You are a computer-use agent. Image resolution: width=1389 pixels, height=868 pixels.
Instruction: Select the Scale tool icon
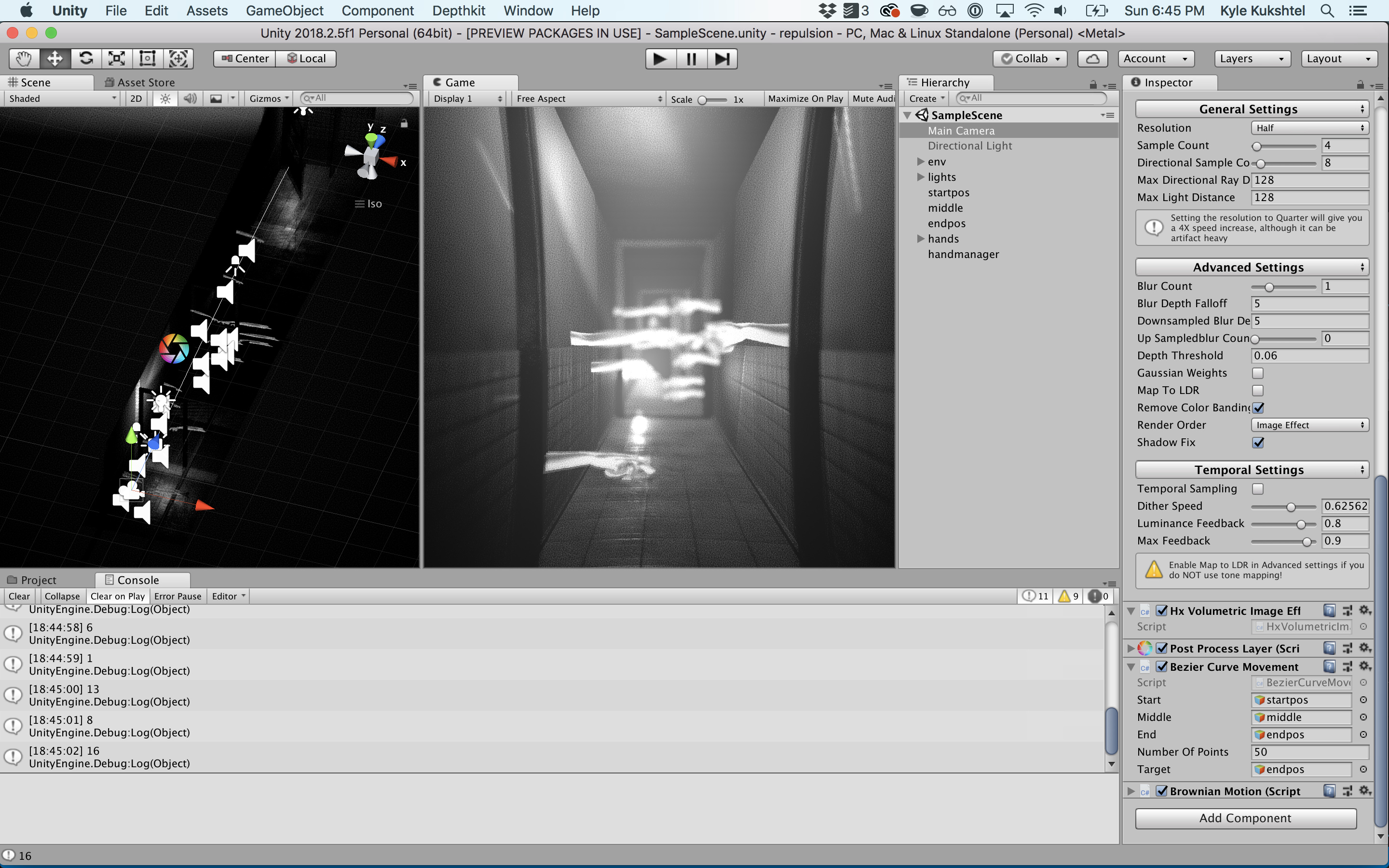coord(117,58)
